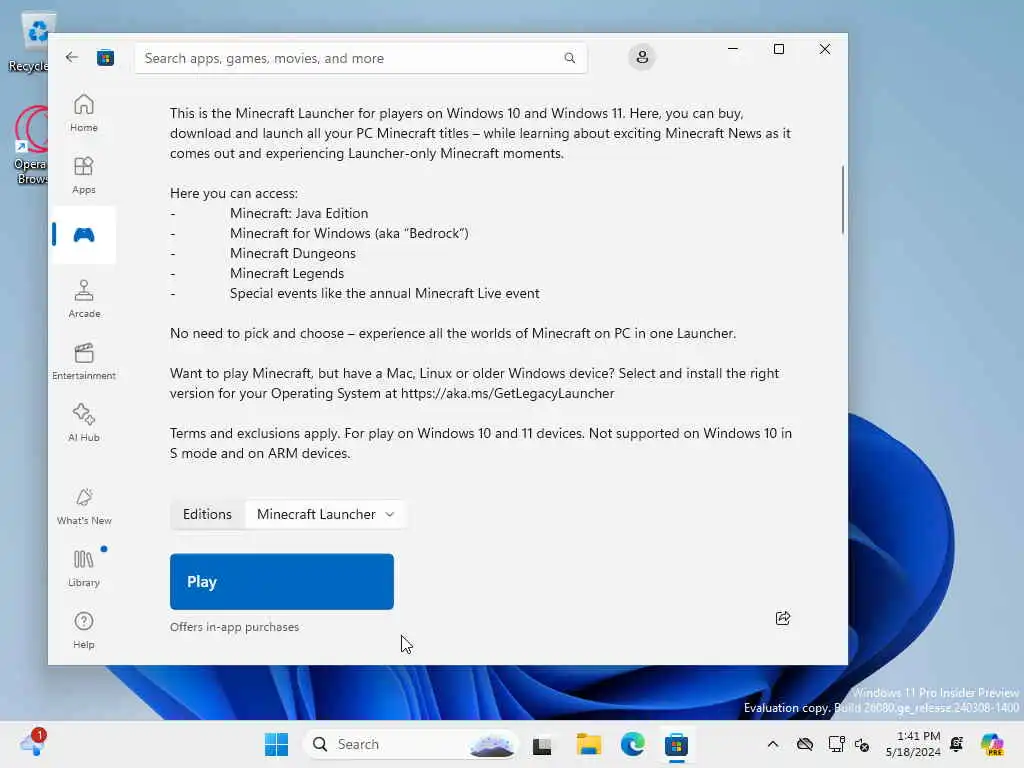Image resolution: width=1024 pixels, height=768 pixels.
Task: Click the taskbar Search box
Action: [x=410, y=744]
